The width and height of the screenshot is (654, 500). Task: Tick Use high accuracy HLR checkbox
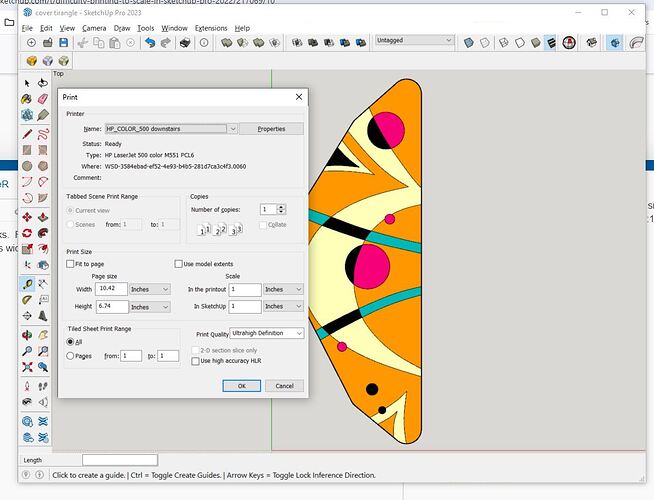coord(194,361)
